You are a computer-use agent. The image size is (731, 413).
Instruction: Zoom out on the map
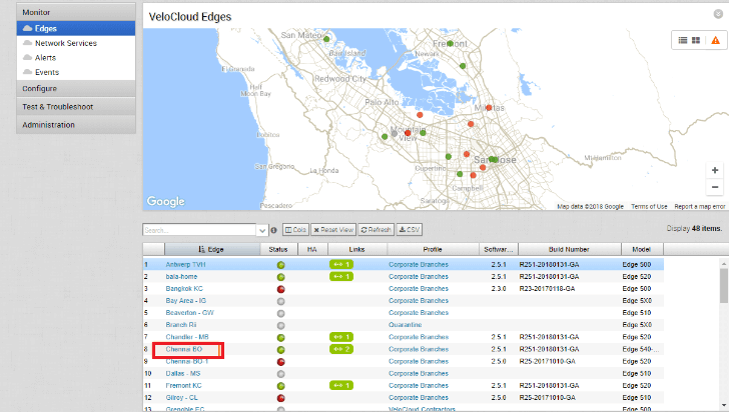coord(715,187)
